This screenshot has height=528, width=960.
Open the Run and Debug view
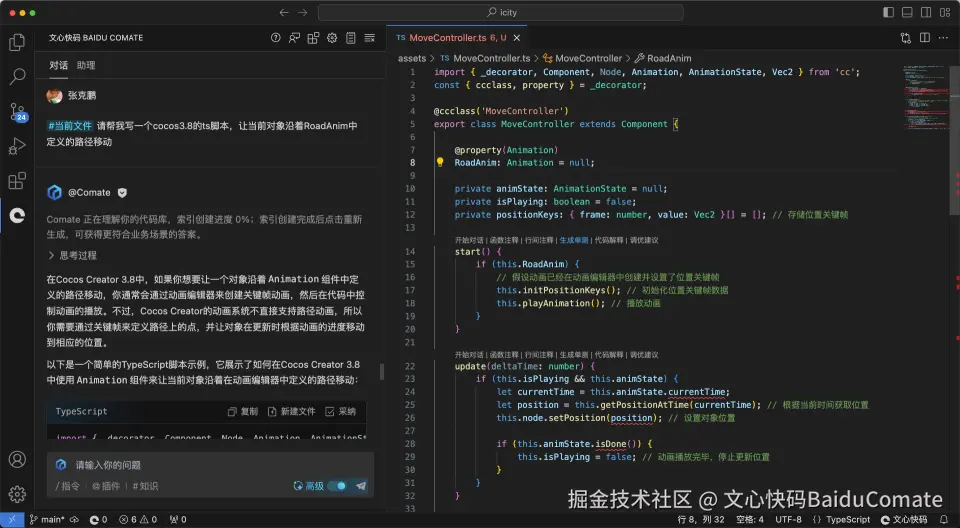click(x=17, y=146)
